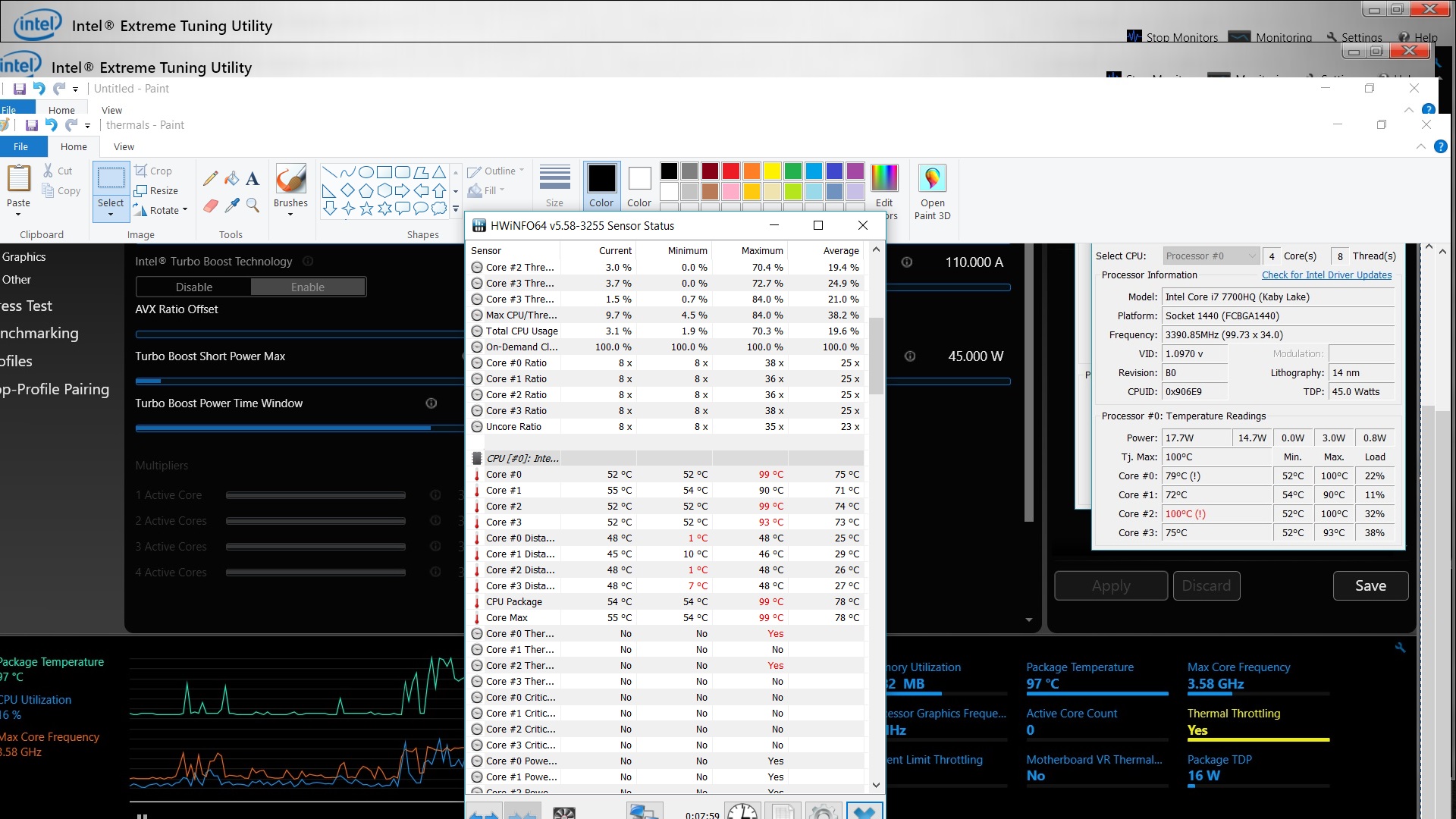Screen dimensions: 1456x819
Task: Pick the yellow color swatch
Action: point(772,171)
